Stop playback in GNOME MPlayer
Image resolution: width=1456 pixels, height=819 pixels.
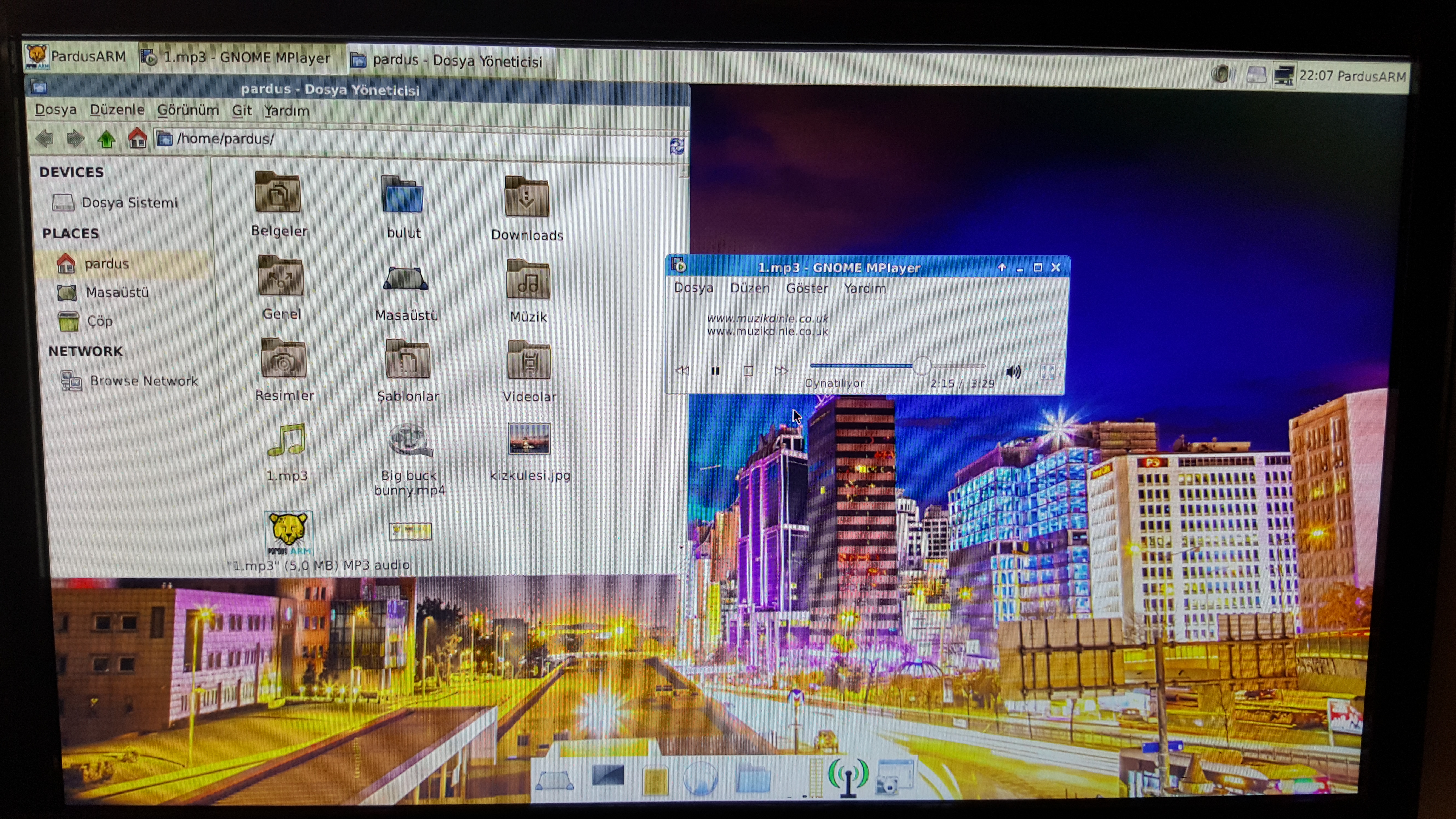(x=748, y=371)
